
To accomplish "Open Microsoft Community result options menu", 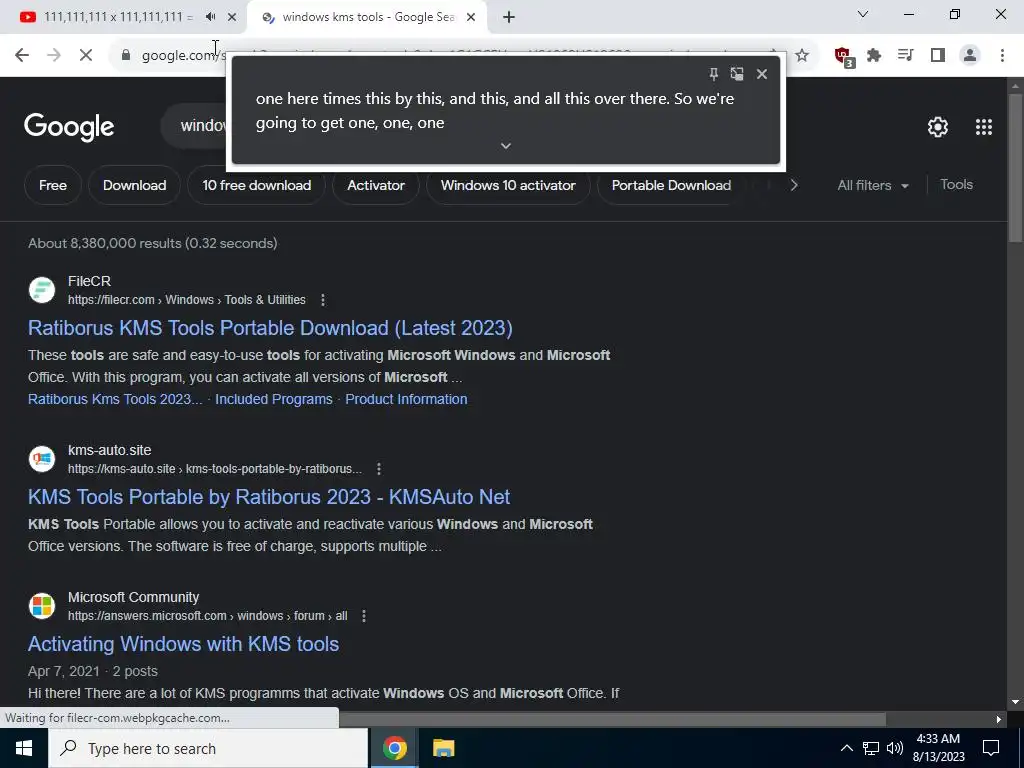I will click(364, 616).
